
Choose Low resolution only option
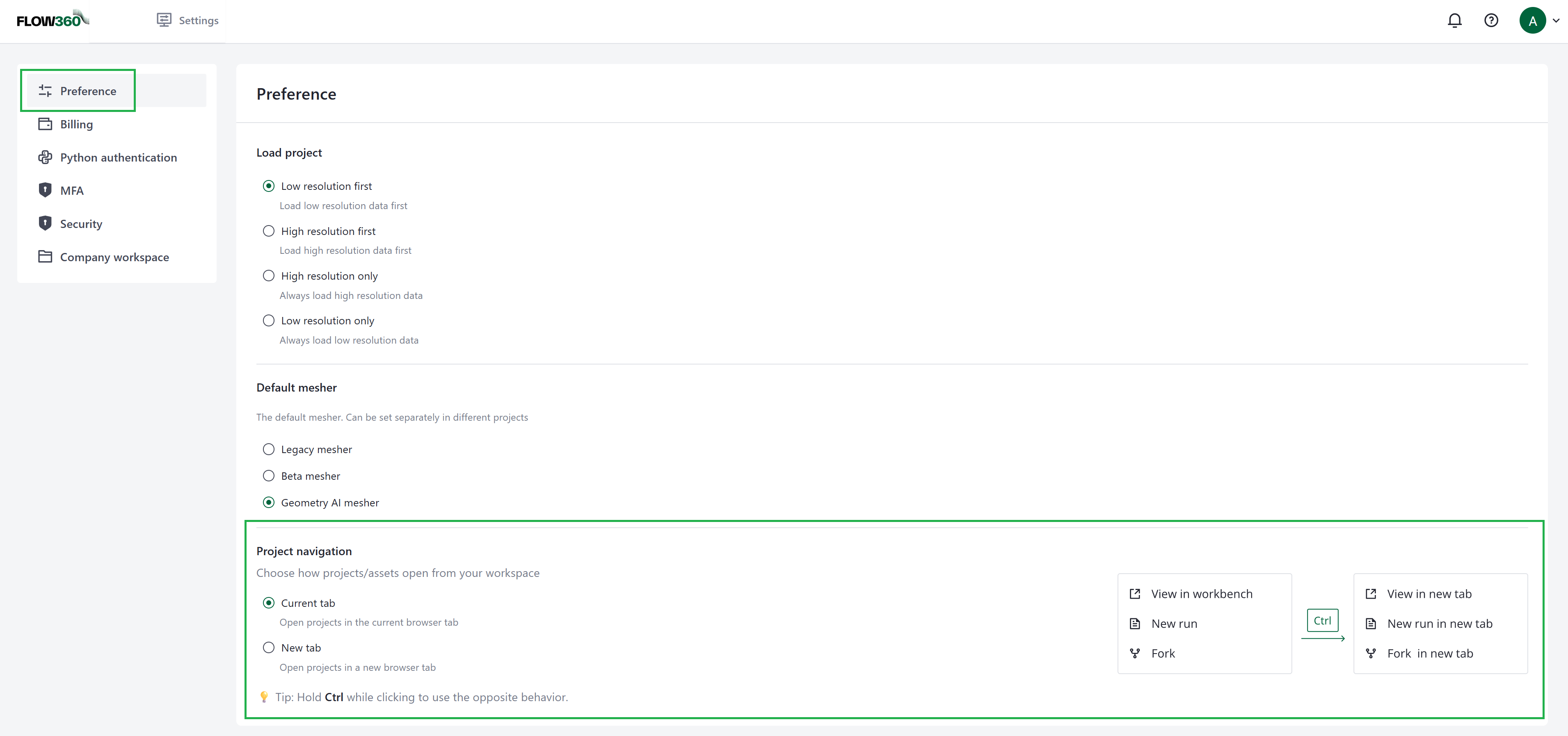(268, 321)
